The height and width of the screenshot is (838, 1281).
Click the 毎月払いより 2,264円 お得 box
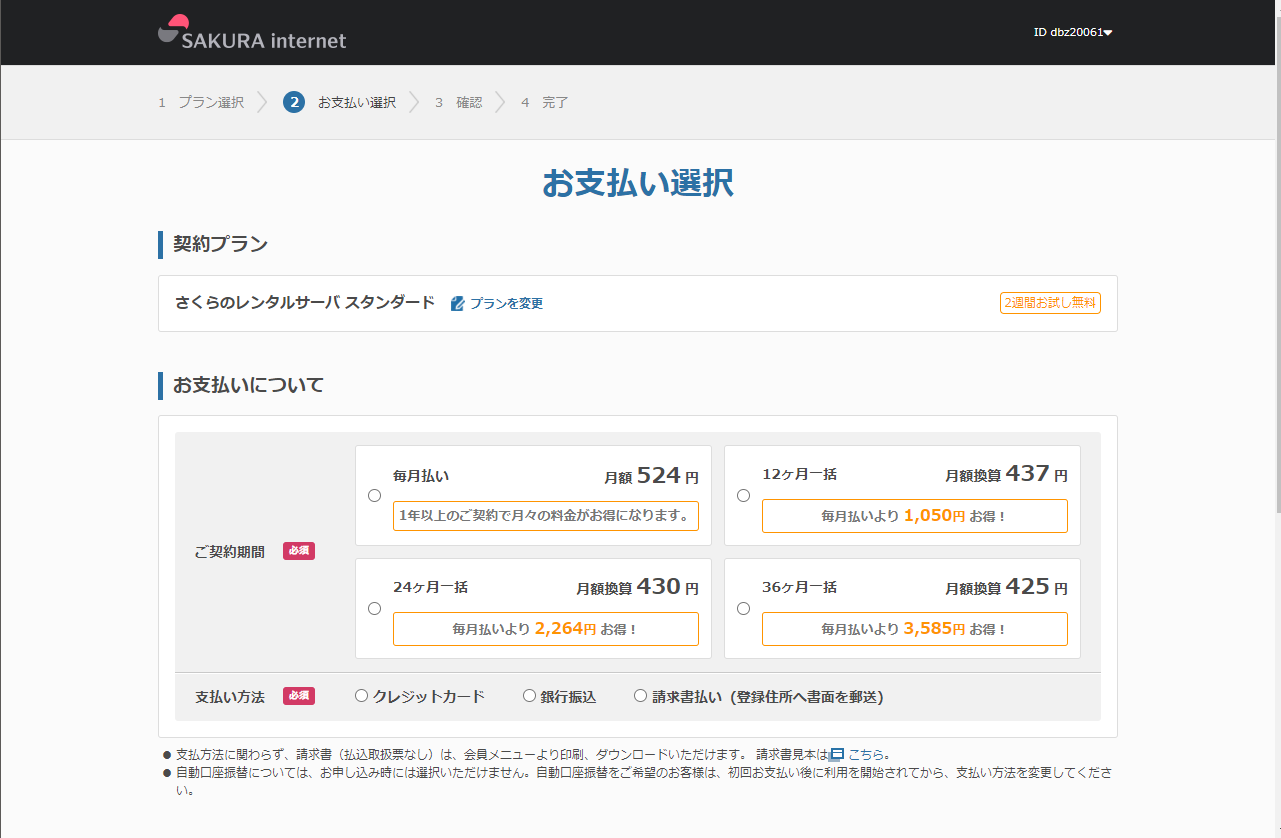pyautogui.click(x=546, y=629)
